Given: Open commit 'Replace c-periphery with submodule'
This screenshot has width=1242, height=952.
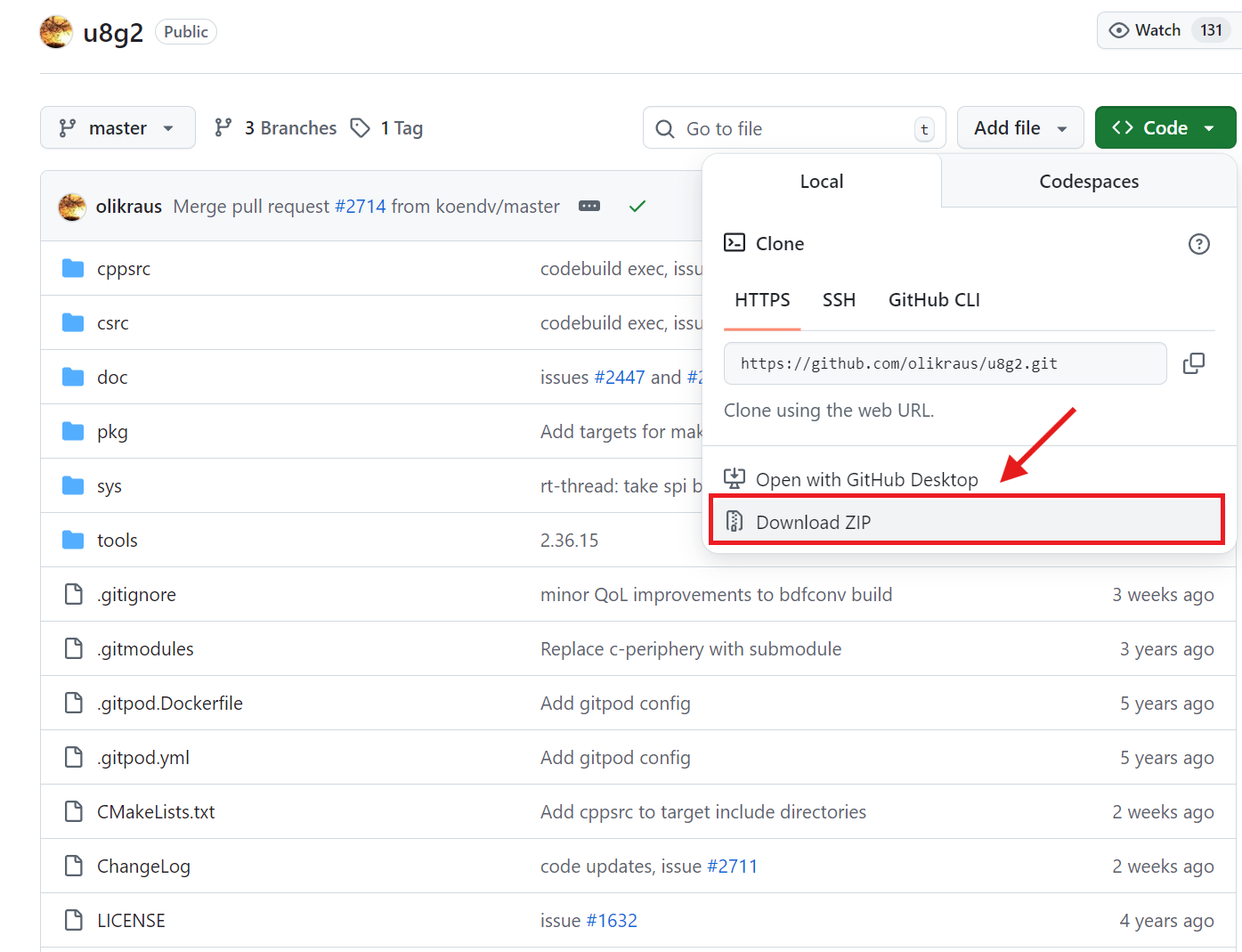Looking at the screenshot, I should pos(691,649).
